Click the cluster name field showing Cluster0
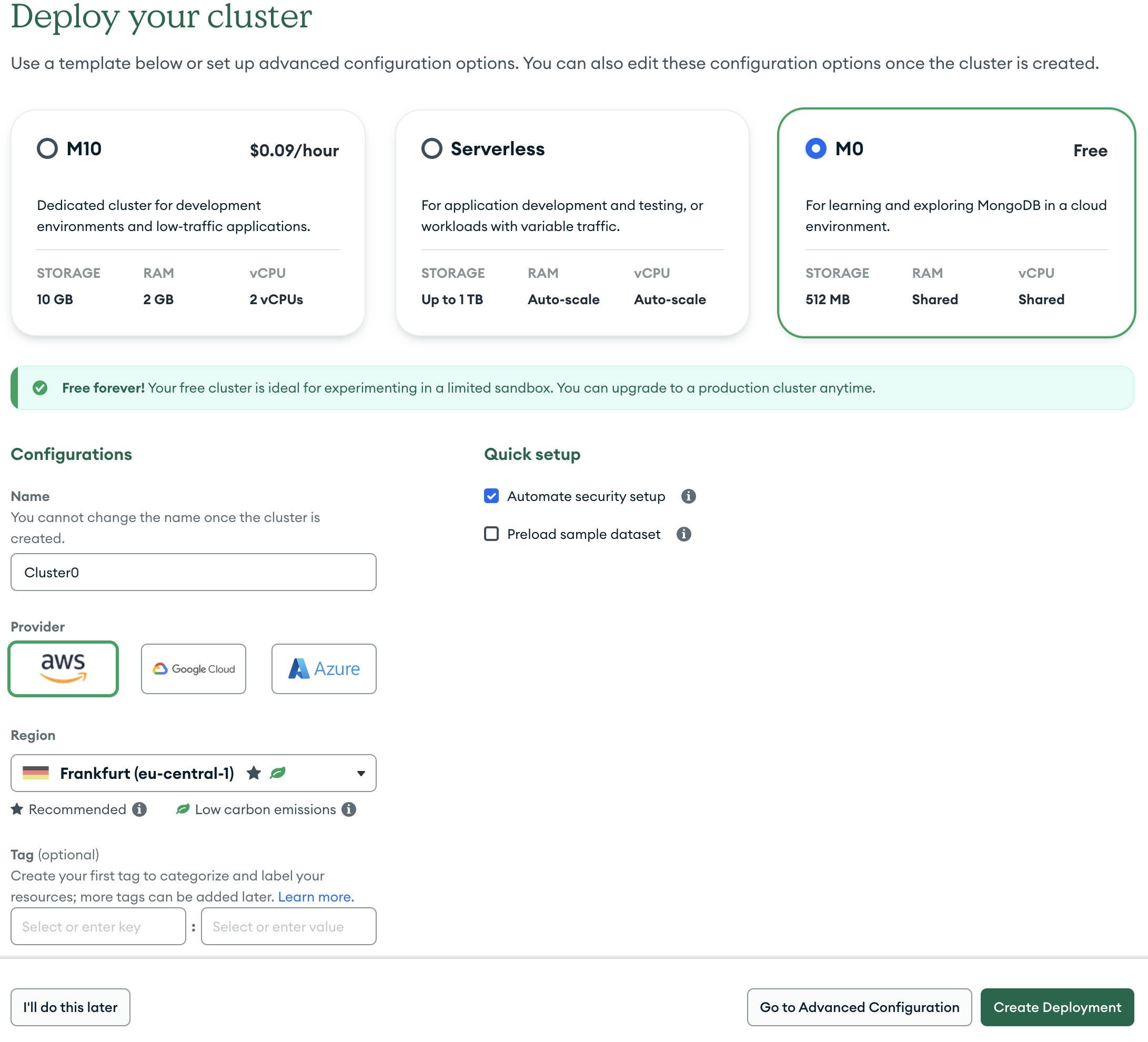The image size is (1148, 1042). pos(193,572)
